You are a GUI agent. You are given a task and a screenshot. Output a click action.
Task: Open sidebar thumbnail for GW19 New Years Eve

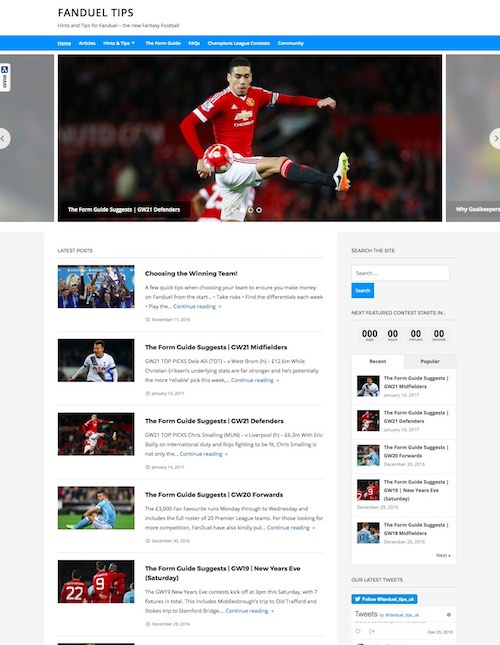(368, 490)
